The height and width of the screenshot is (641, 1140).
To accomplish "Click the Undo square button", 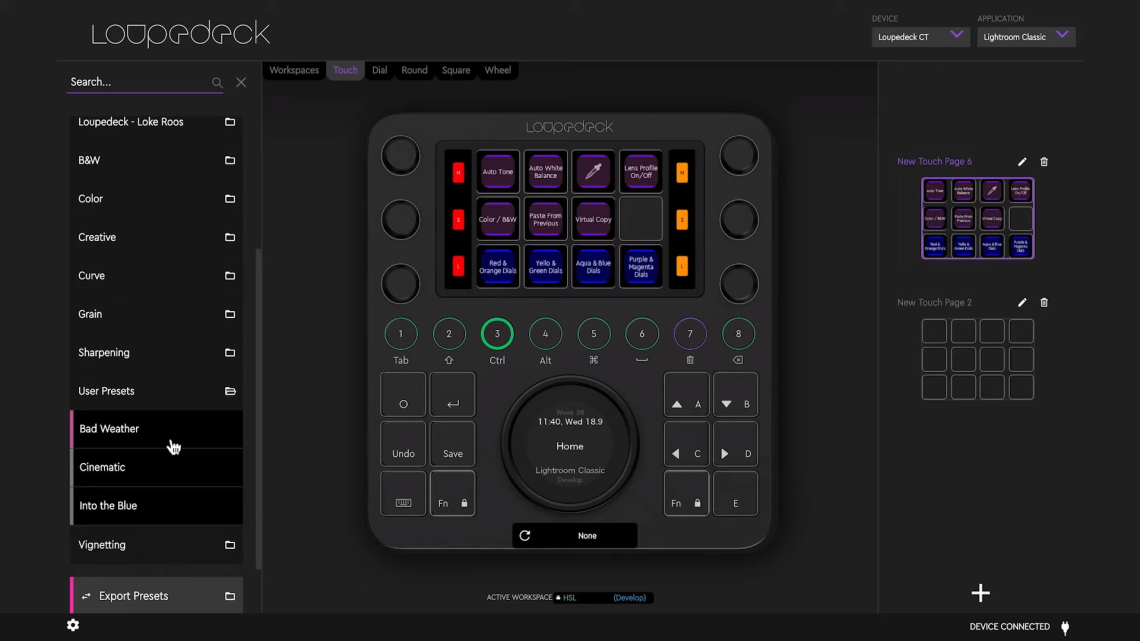I will 404,444.
